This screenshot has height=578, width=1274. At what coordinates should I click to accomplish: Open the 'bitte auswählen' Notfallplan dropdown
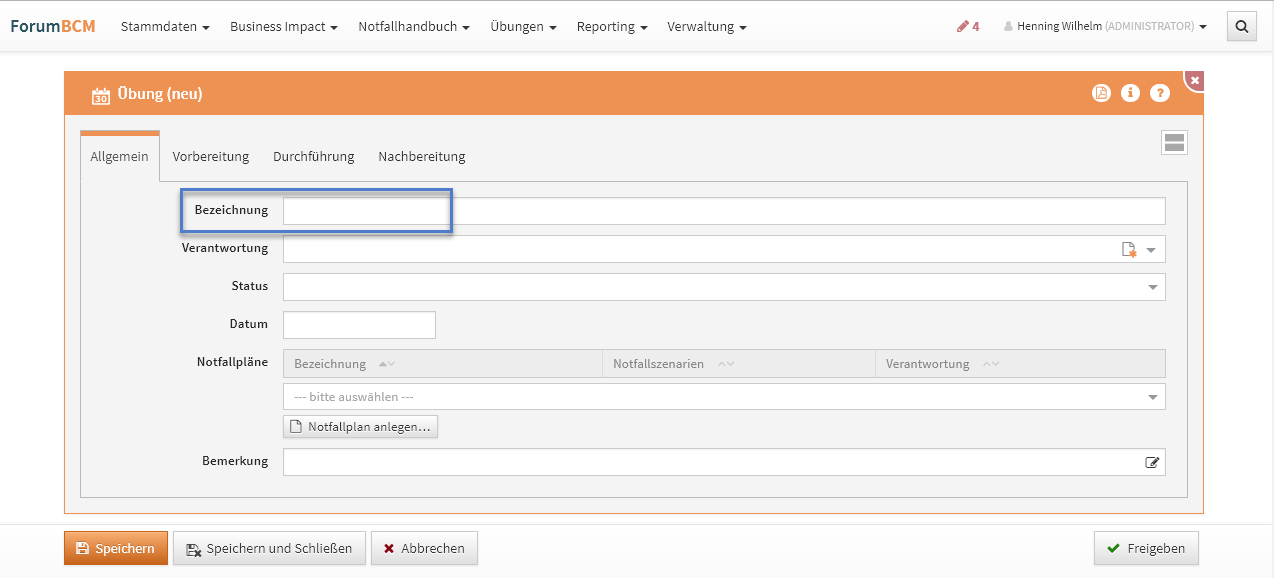coord(1152,397)
